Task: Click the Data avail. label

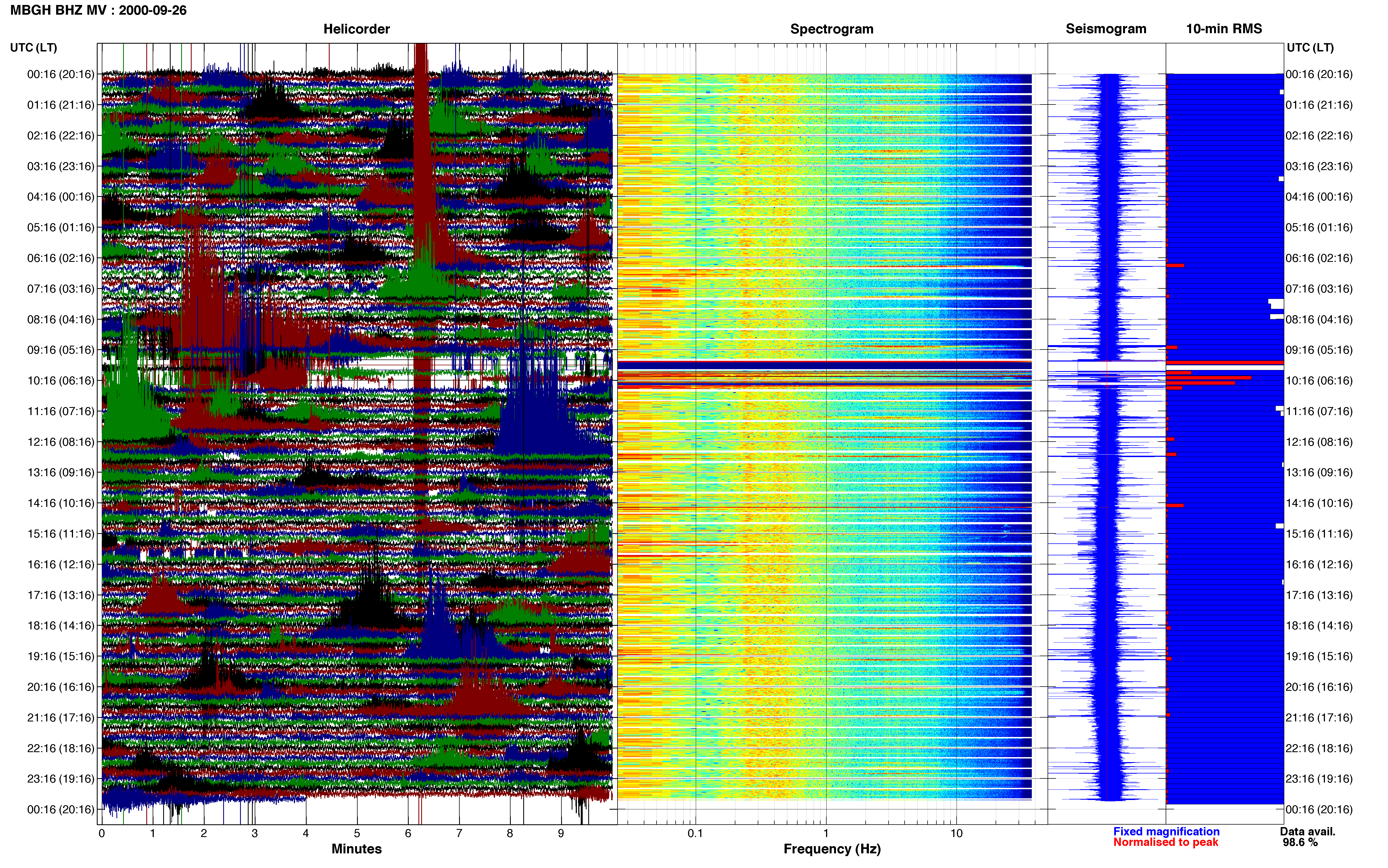Action: point(1308,831)
